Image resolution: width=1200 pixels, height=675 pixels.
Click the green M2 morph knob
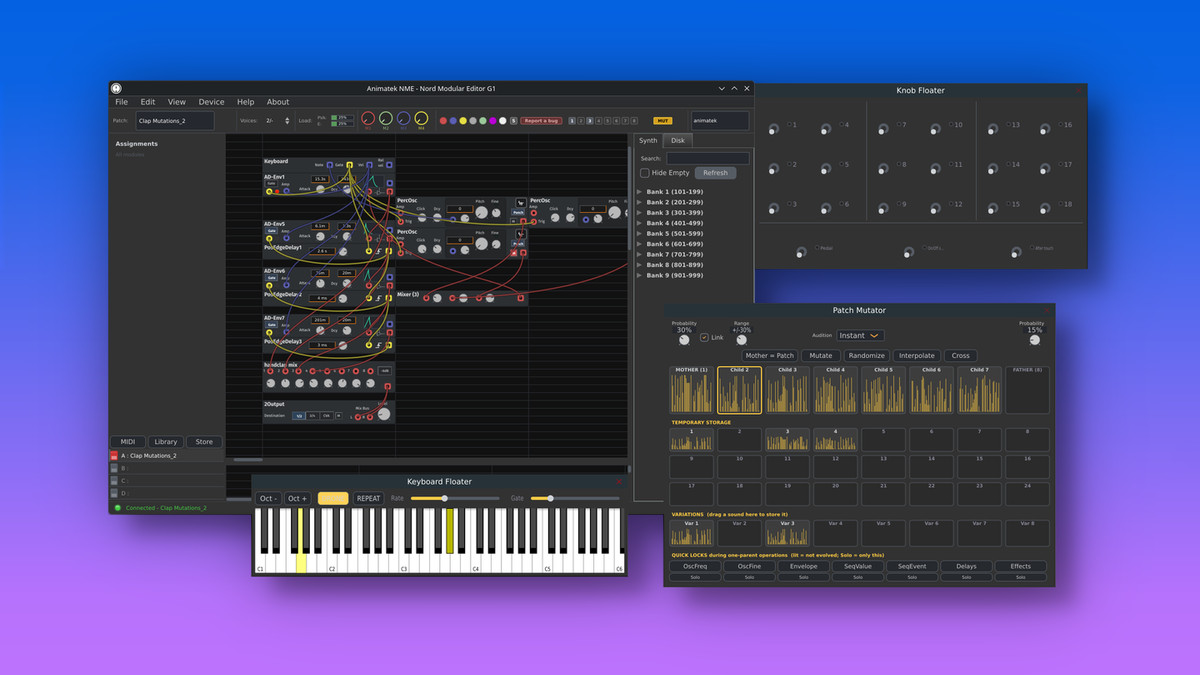386,118
